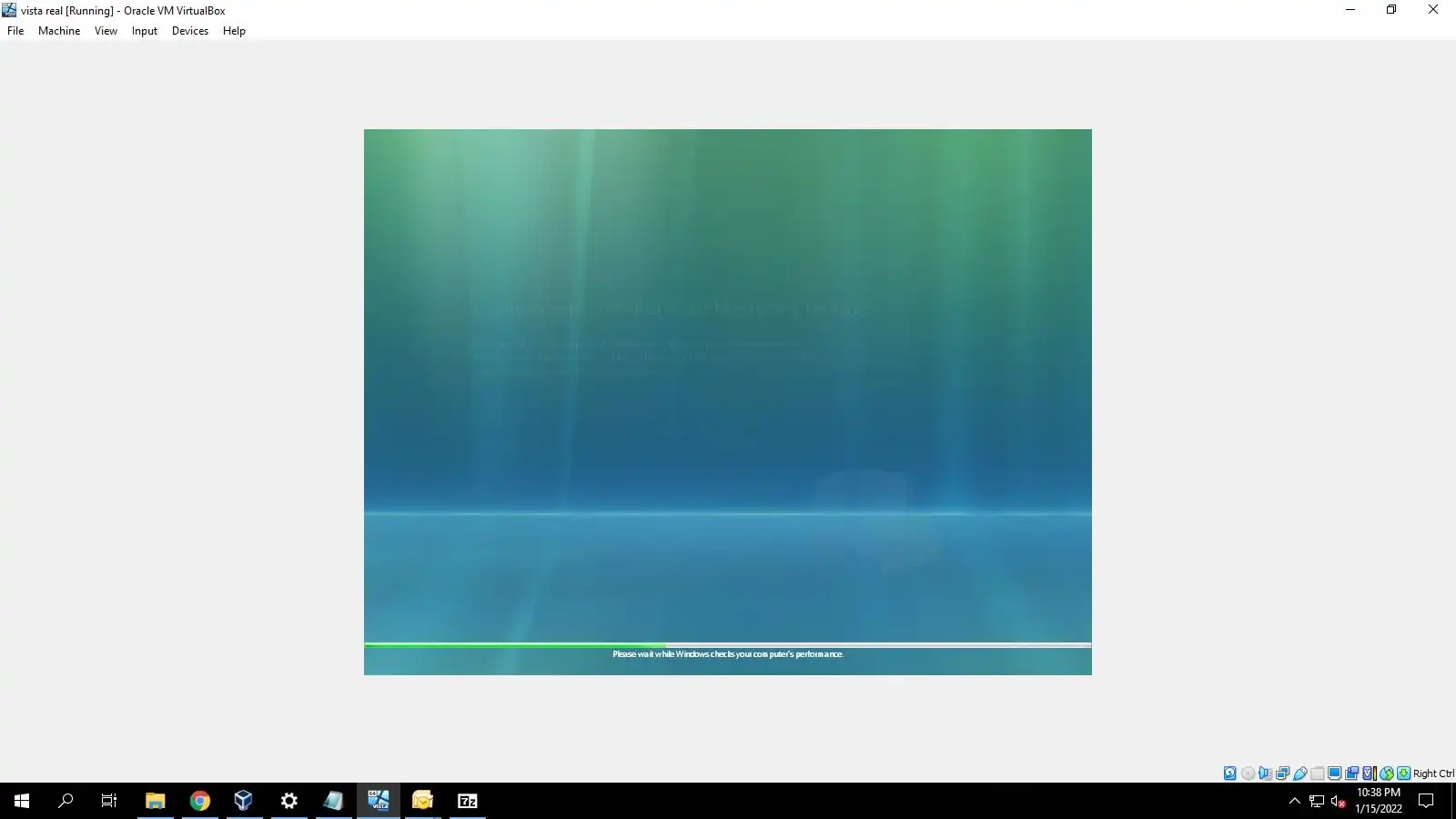Open VirtualBox Manager cube icon in taskbar

243,801
